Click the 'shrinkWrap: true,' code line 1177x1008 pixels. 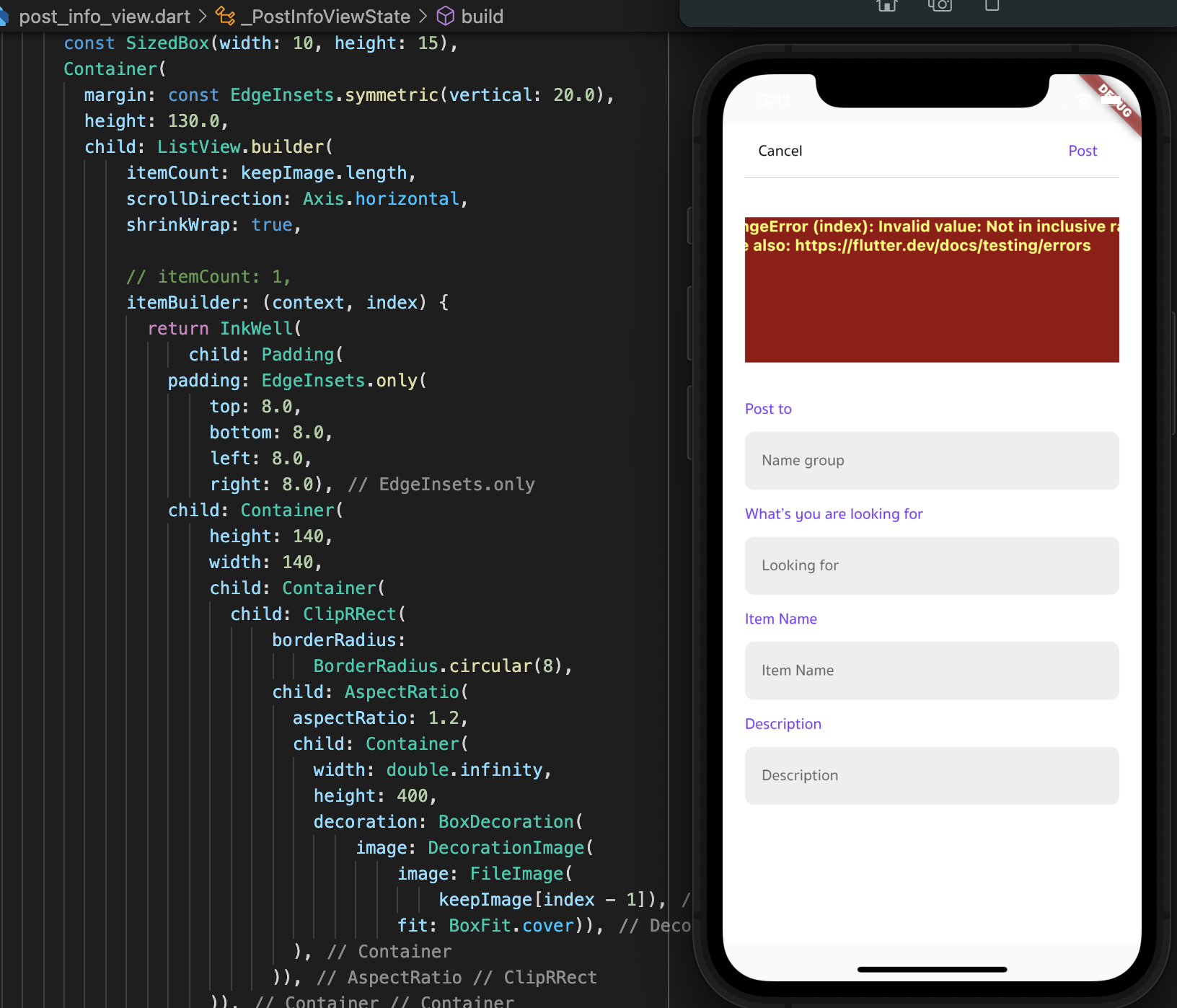213,225
